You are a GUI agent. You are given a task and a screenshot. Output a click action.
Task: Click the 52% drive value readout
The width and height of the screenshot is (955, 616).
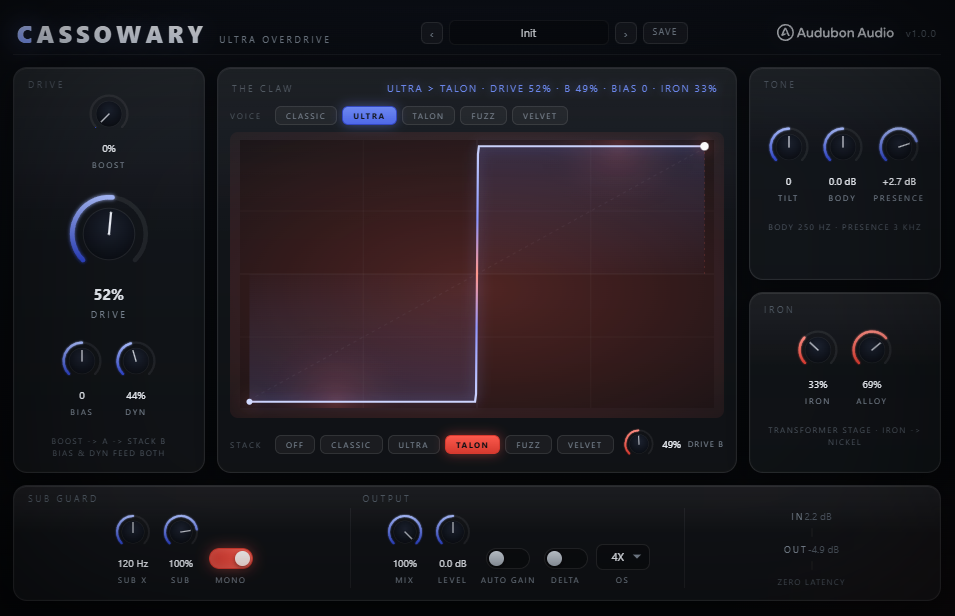108,295
